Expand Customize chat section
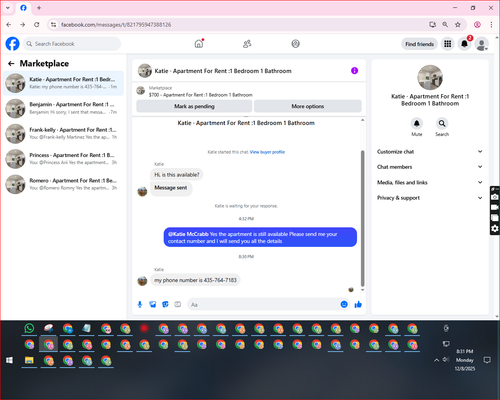The image size is (500, 400). click(430, 152)
